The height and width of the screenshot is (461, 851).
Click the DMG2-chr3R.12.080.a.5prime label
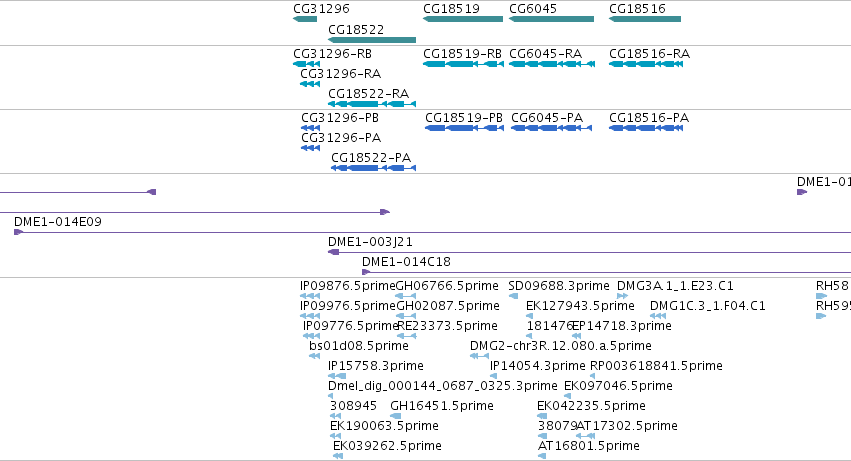tap(561, 346)
